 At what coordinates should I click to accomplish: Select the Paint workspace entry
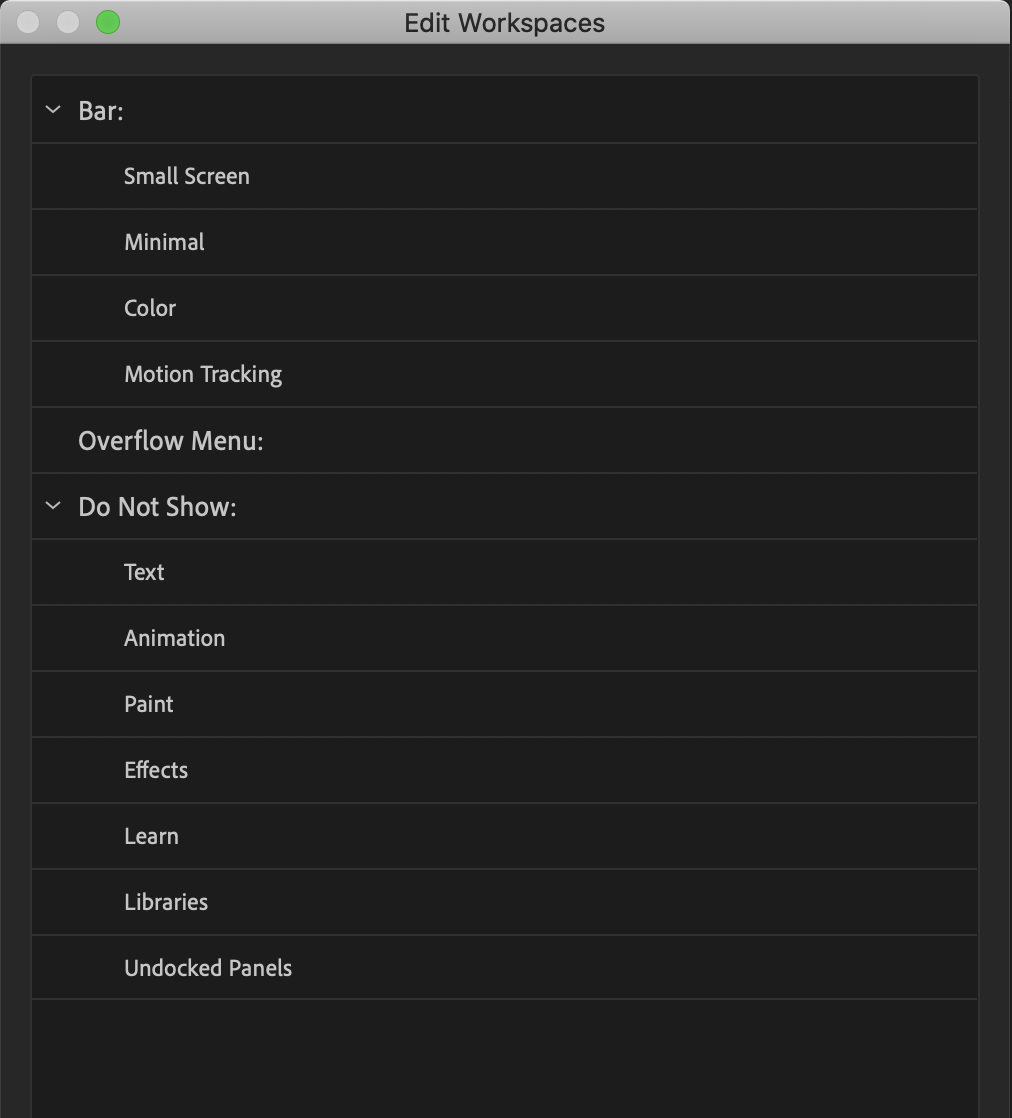coord(148,704)
